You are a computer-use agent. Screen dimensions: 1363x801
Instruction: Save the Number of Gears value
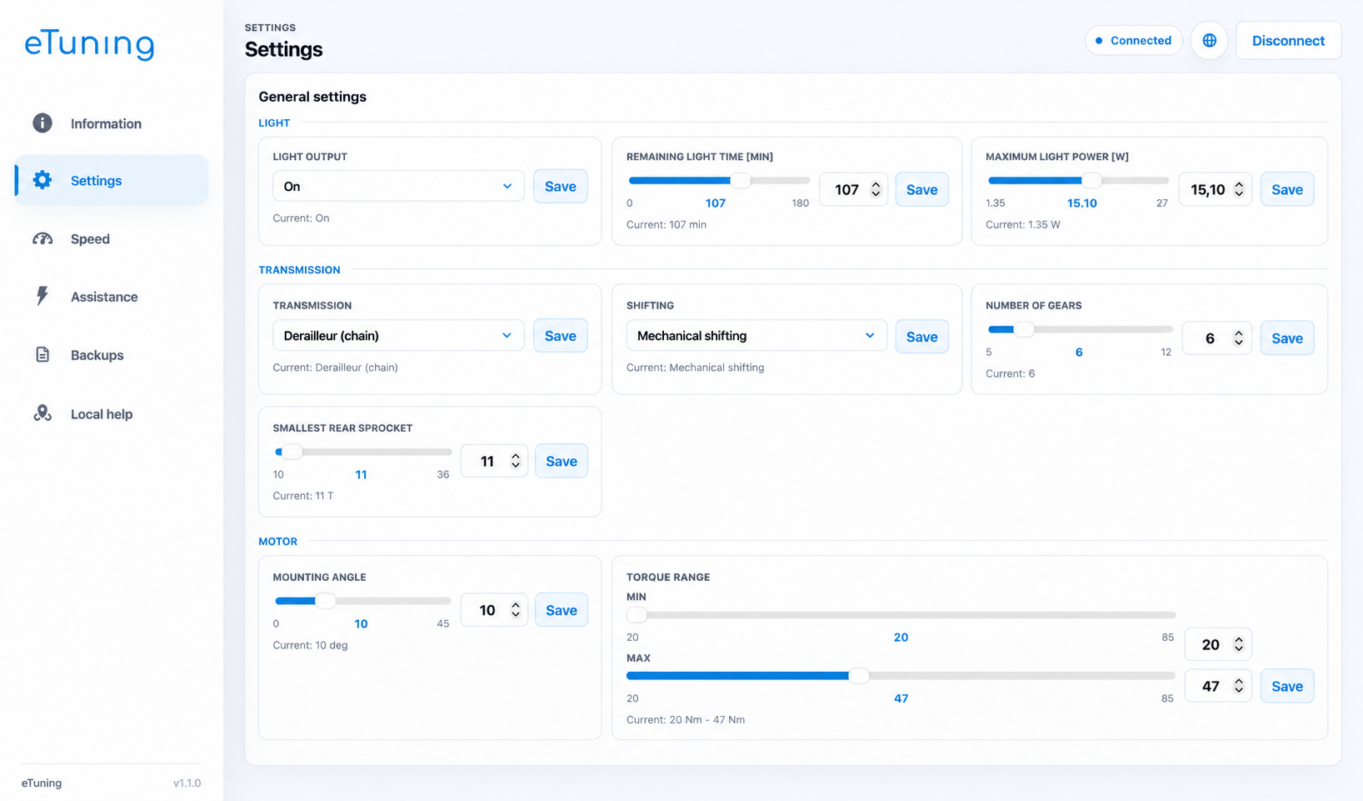coord(1287,338)
